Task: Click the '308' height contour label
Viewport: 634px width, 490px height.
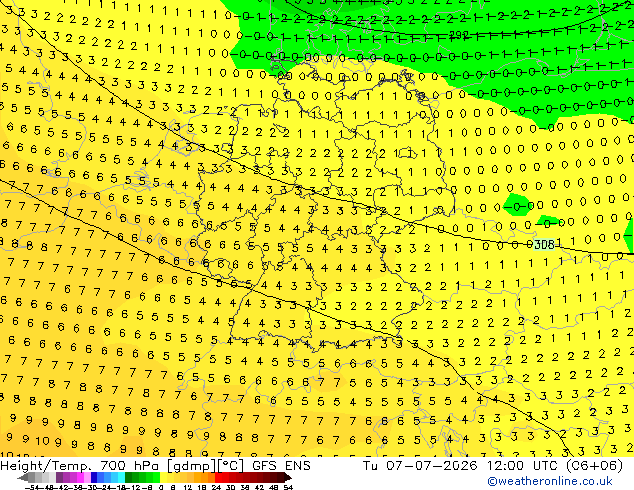Action: point(544,245)
